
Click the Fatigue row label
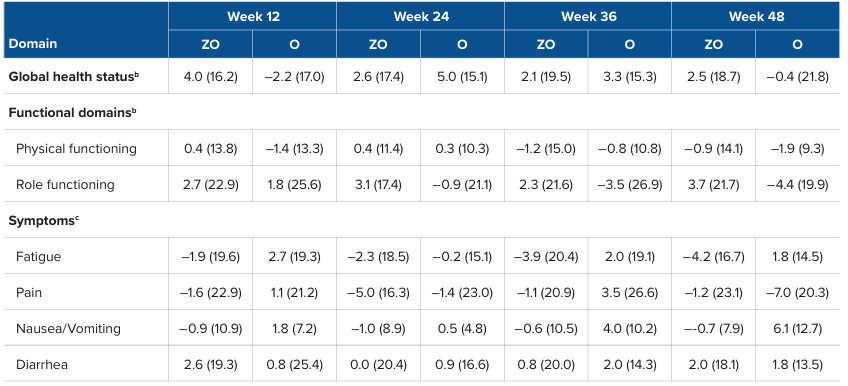(x=38, y=257)
